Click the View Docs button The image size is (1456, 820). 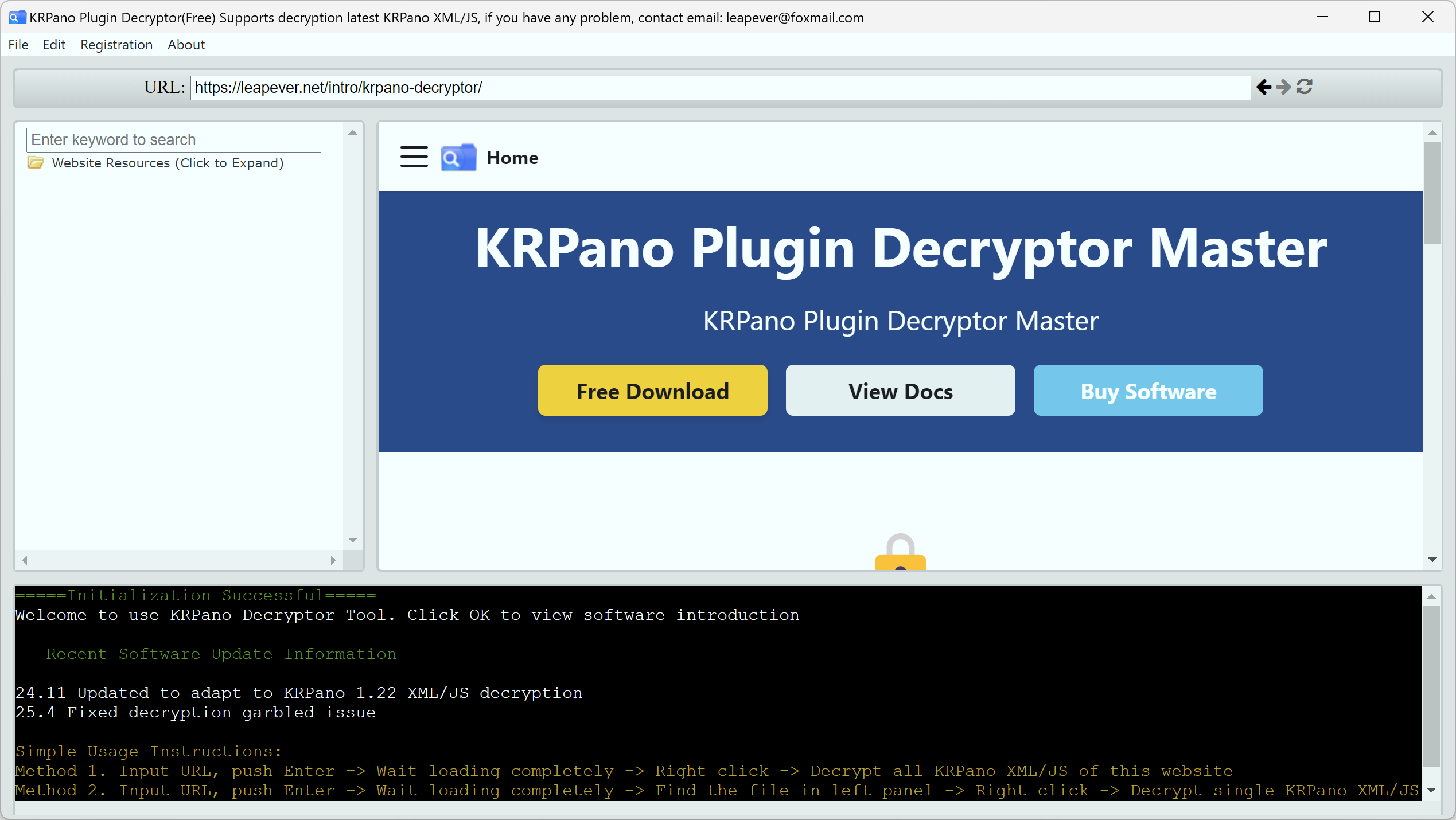(x=900, y=391)
